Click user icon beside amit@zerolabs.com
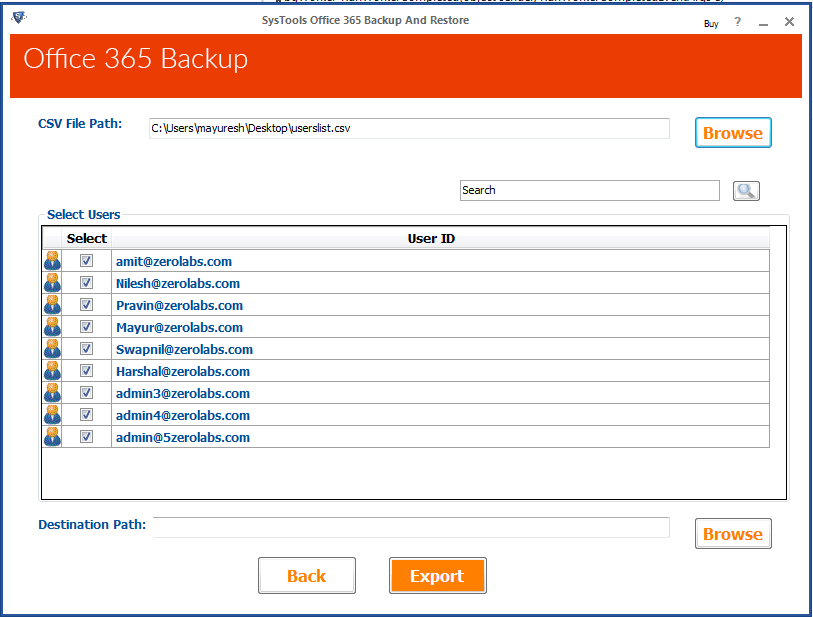Viewport: 813px width, 617px height. [52, 261]
